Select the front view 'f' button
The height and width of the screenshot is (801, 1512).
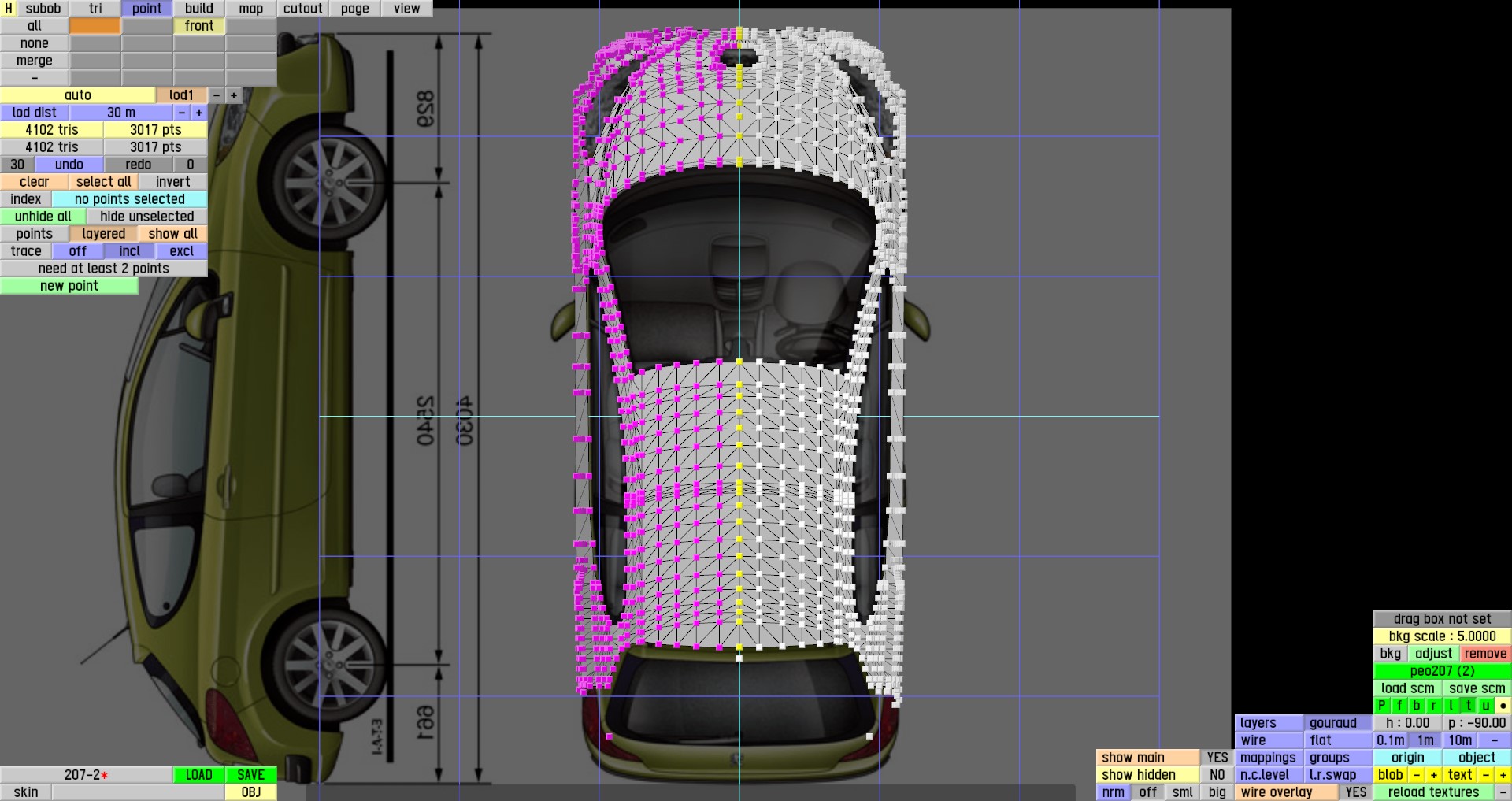1399,706
